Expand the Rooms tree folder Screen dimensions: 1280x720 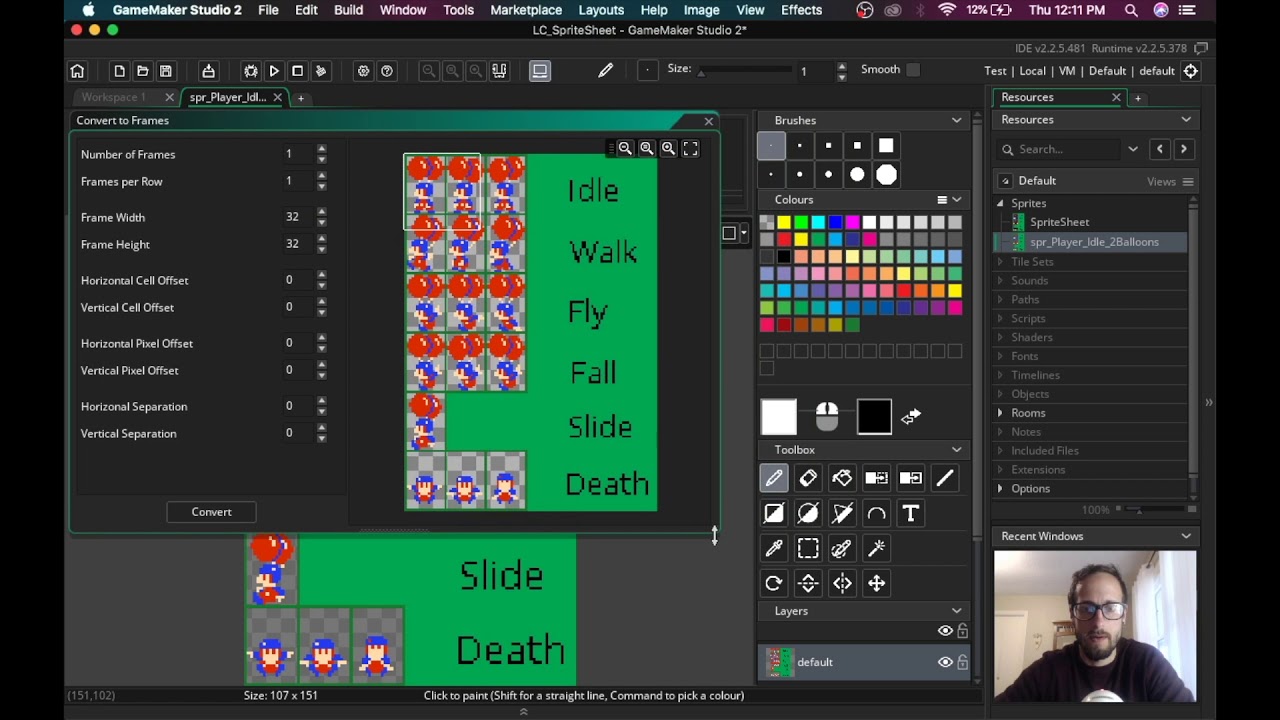pos(1000,413)
